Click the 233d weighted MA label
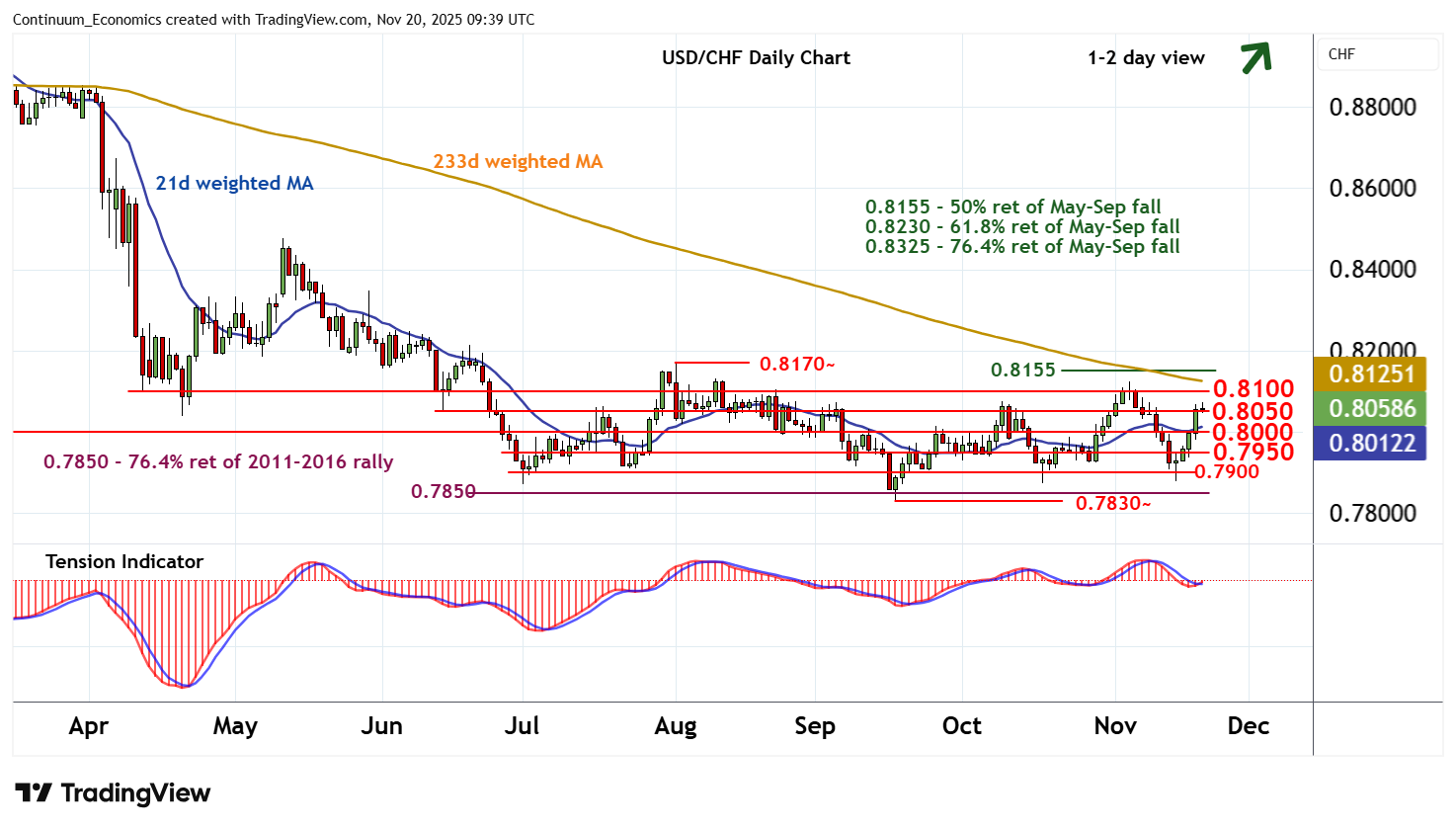 point(518,161)
